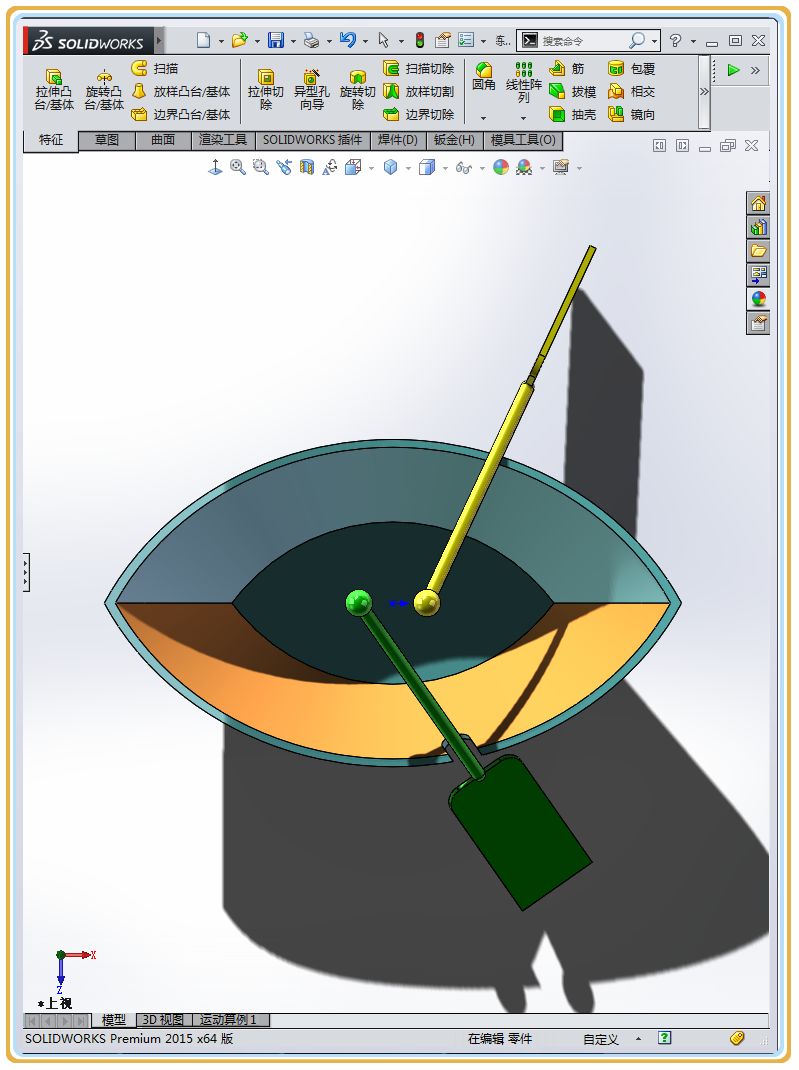
Task: Open the Help question mark dropdown arrow
Action: click(x=693, y=42)
